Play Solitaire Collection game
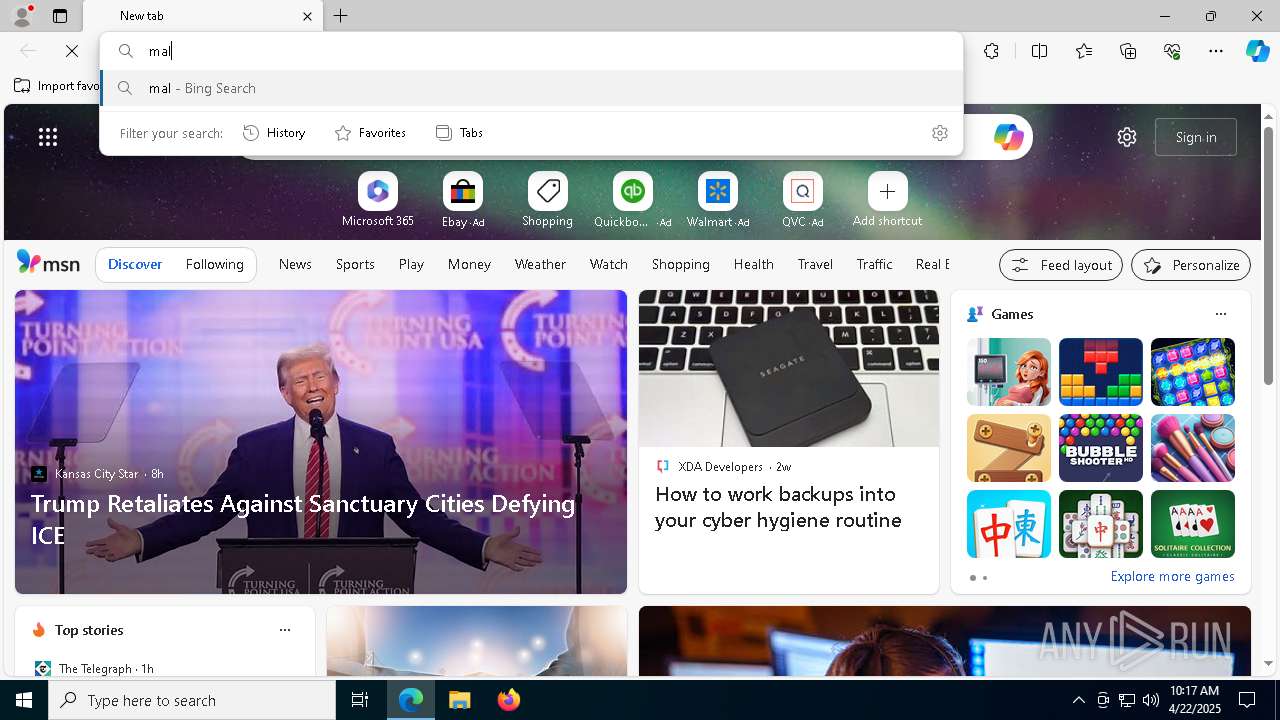The width and height of the screenshot is (1280, 720). pos(1193,524)
